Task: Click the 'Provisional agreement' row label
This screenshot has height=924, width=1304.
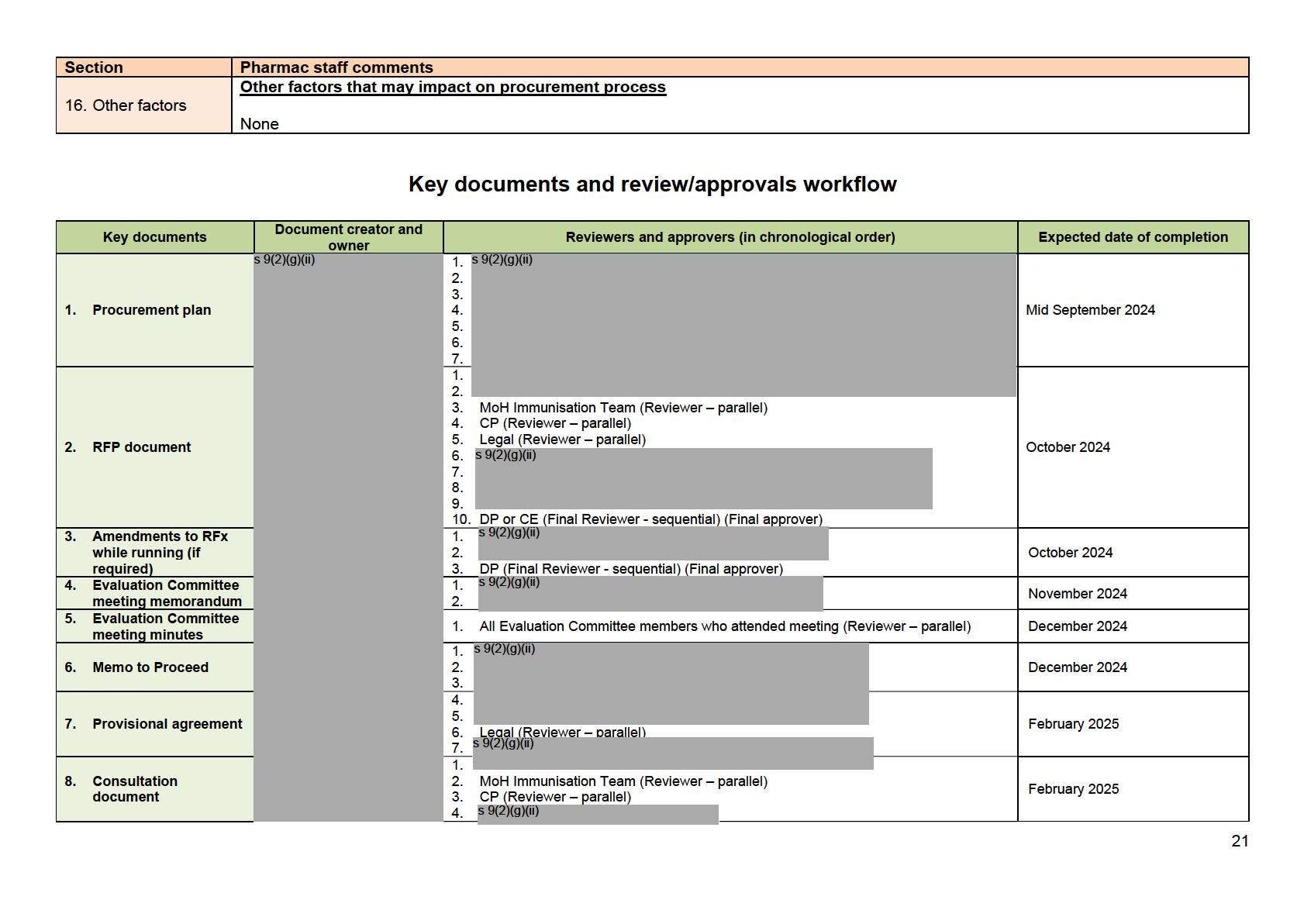Action: coord(167,724)
